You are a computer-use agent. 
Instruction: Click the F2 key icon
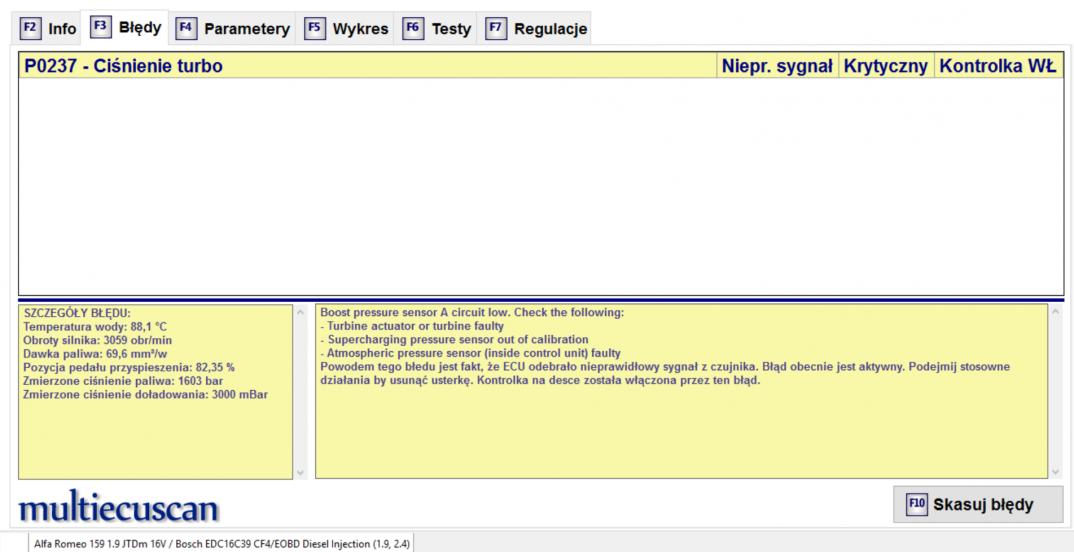(29, 29)
